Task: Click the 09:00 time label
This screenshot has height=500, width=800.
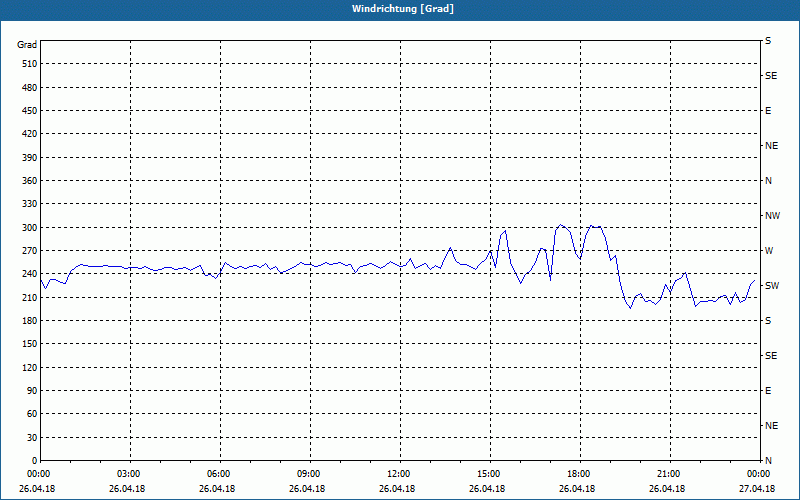Action: point(307,474)
